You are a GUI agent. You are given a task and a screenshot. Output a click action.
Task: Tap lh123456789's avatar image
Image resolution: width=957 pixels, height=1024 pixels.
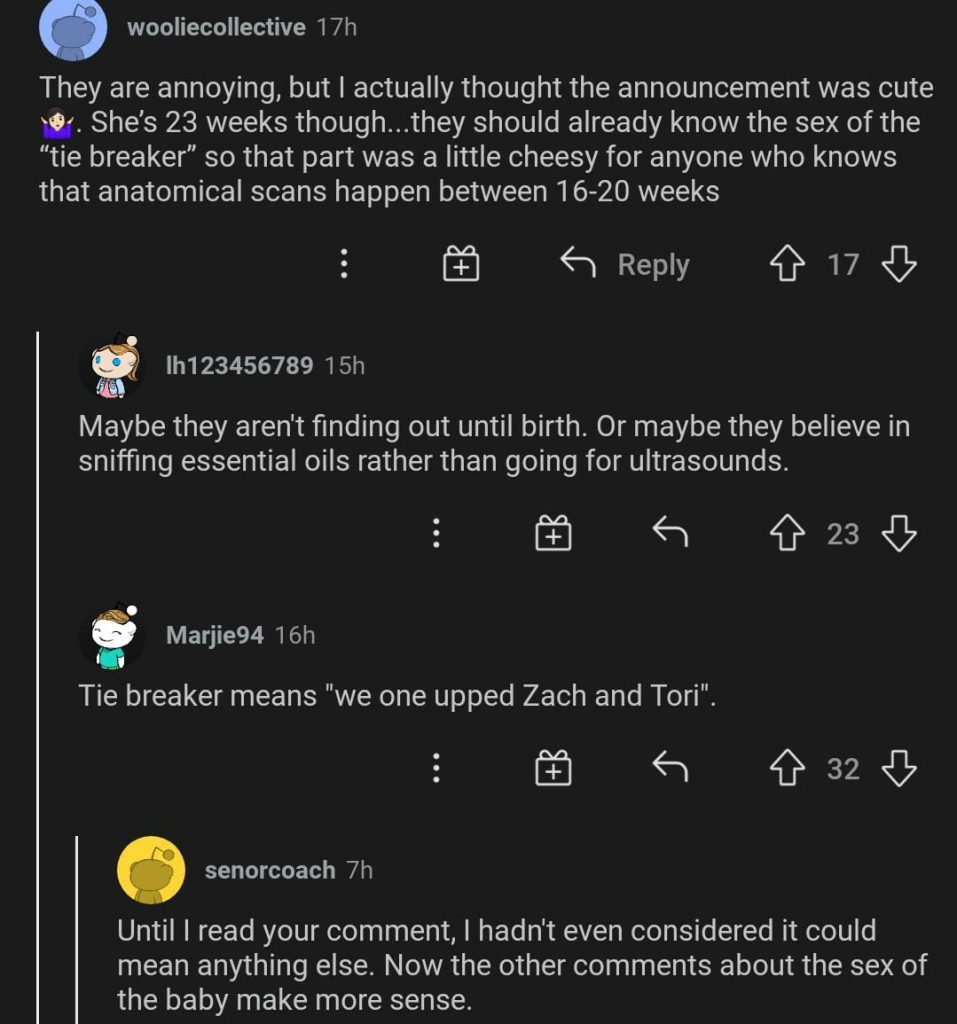(112, 366)
